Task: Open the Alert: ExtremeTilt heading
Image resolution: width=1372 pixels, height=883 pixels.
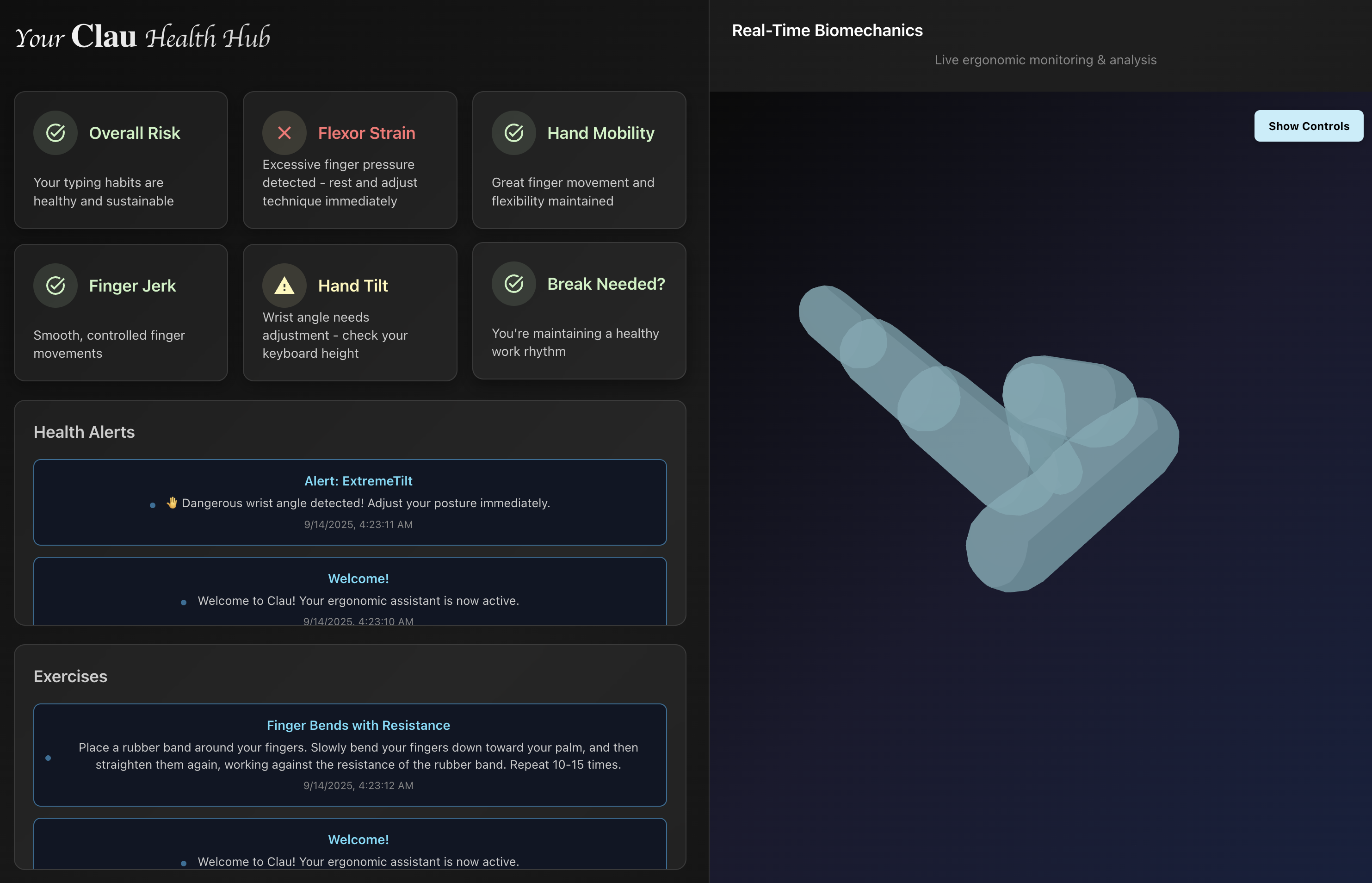Action: (358, 481)
